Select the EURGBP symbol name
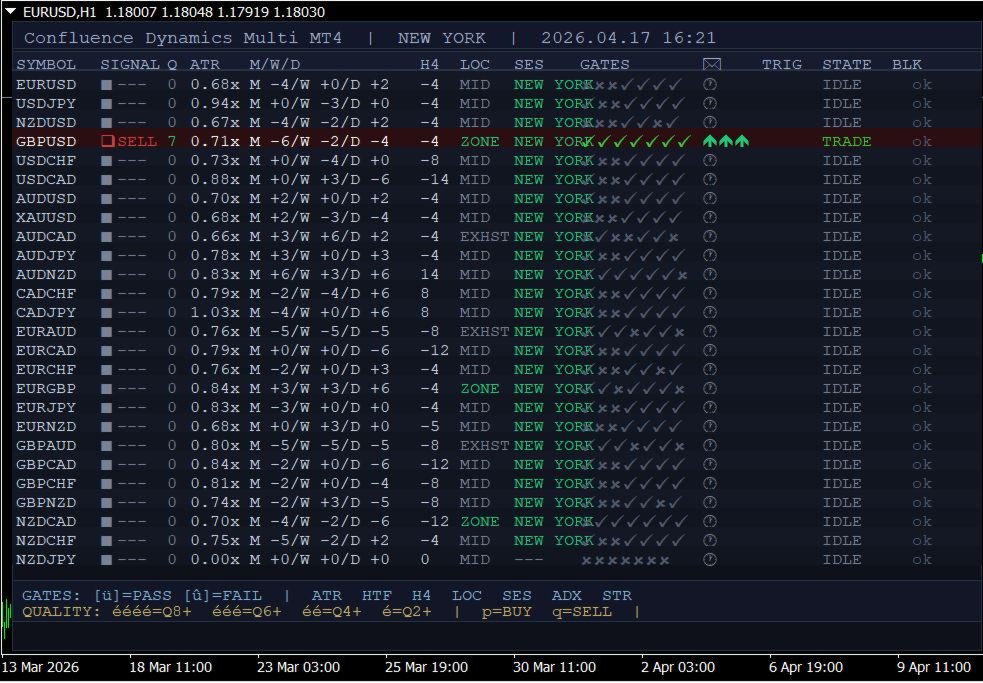Screen dimensions: 983x683 tap(46, 389)
